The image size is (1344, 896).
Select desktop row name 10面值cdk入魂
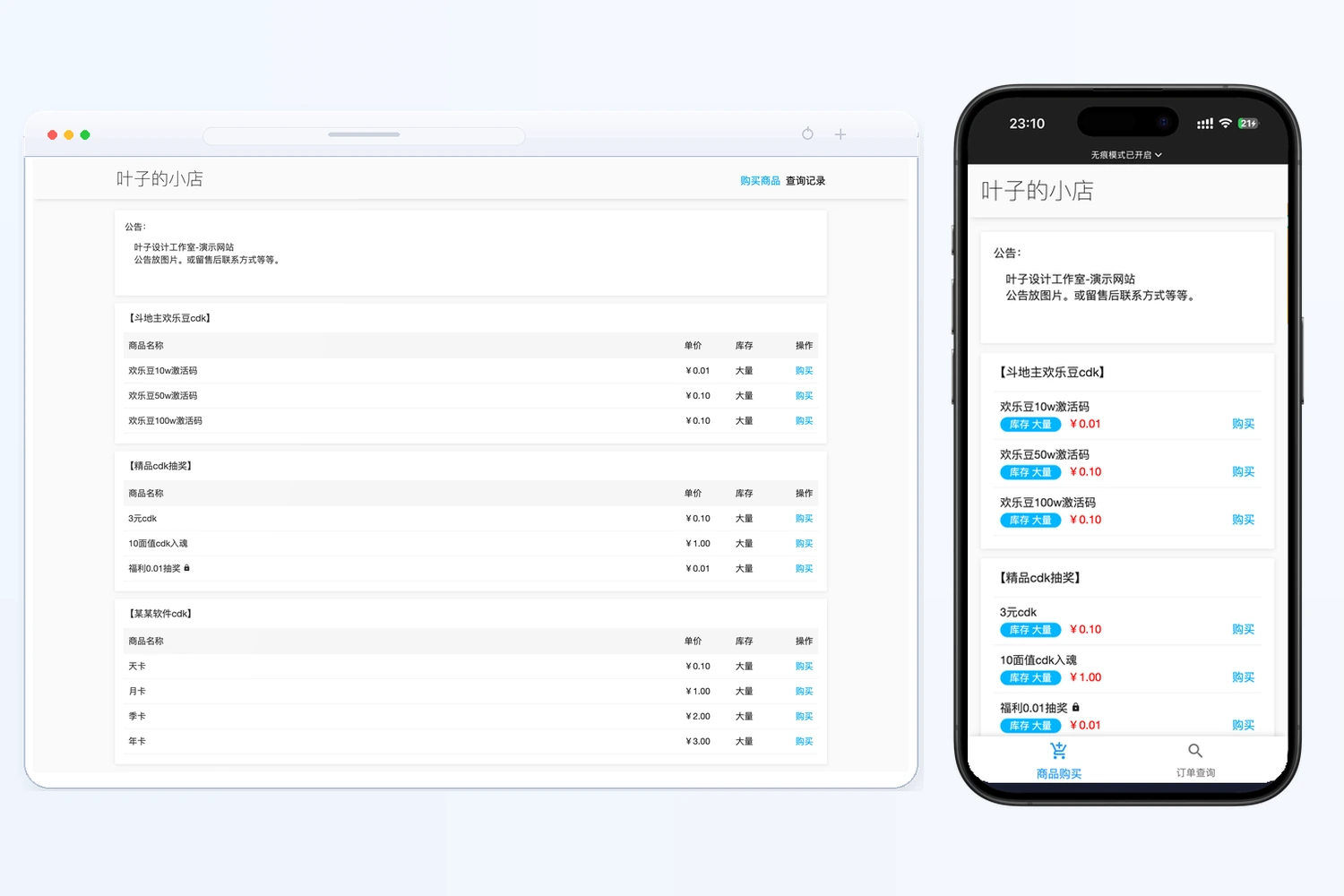click(x=158, y=544)
